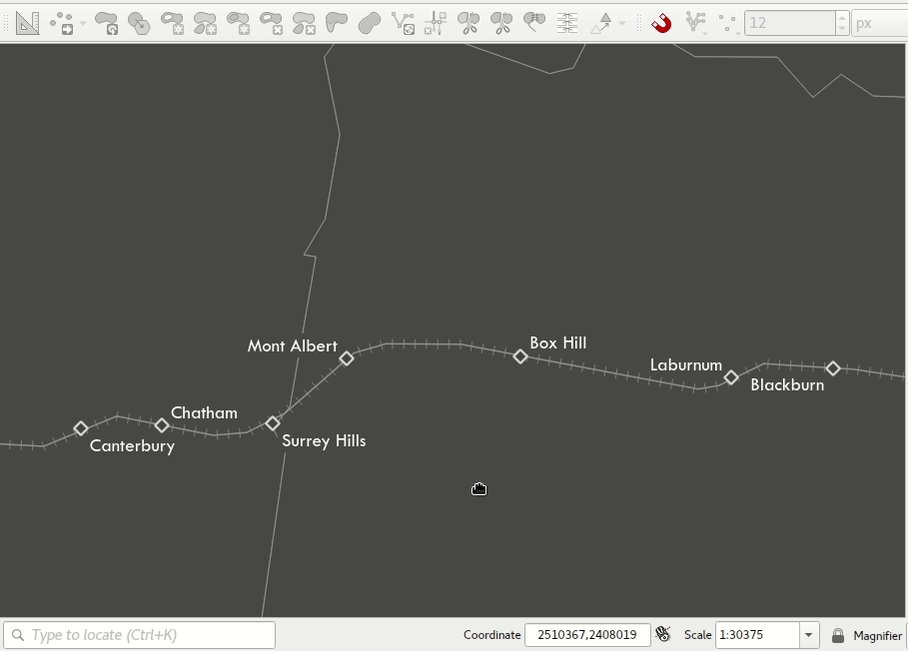Click Merge Attributes of Selected Features
This screenshot has width=908, height=651.
[x=568, y=23]
